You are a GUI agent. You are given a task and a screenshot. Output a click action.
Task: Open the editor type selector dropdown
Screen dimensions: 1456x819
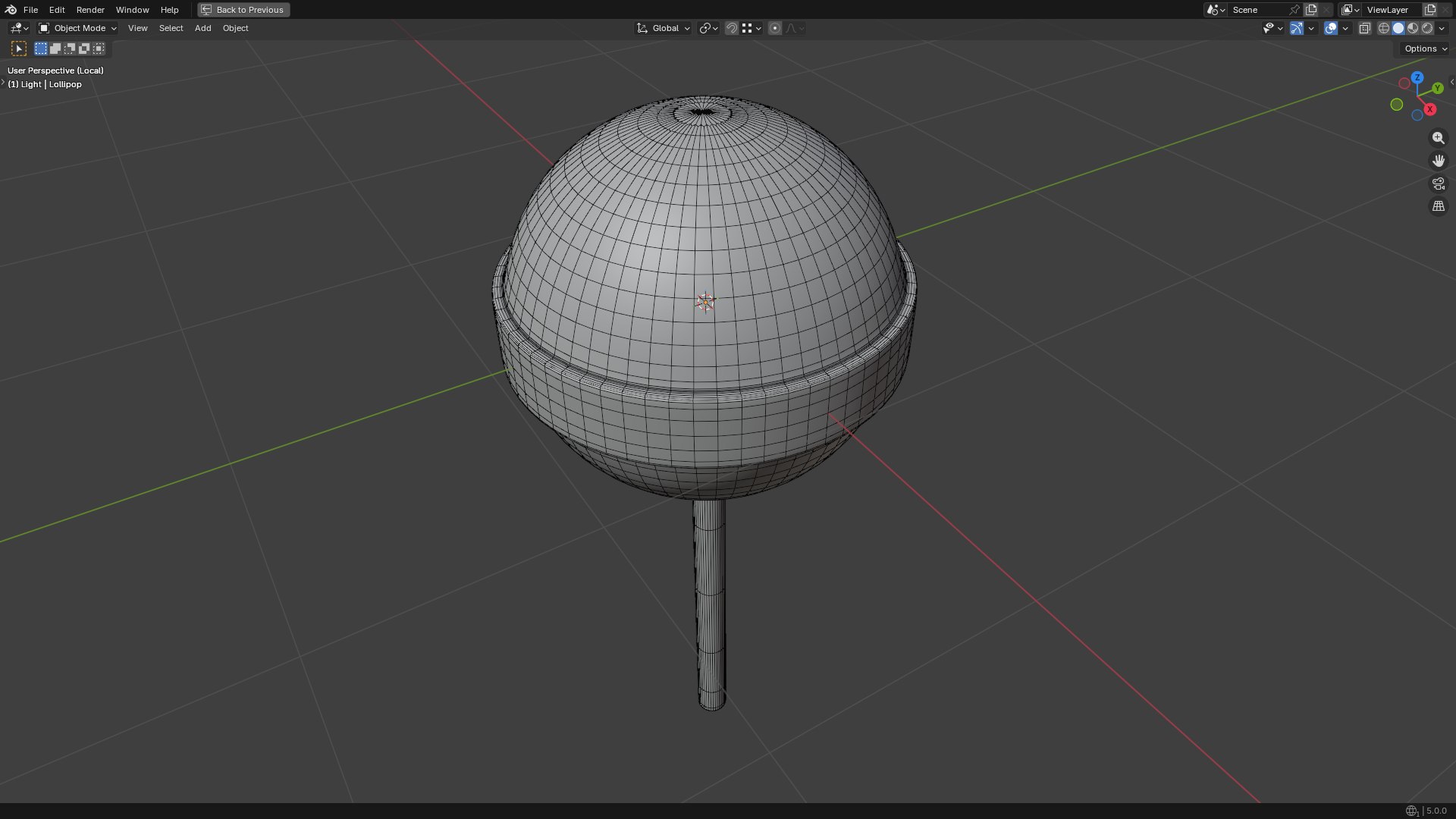tap(19, 28)
